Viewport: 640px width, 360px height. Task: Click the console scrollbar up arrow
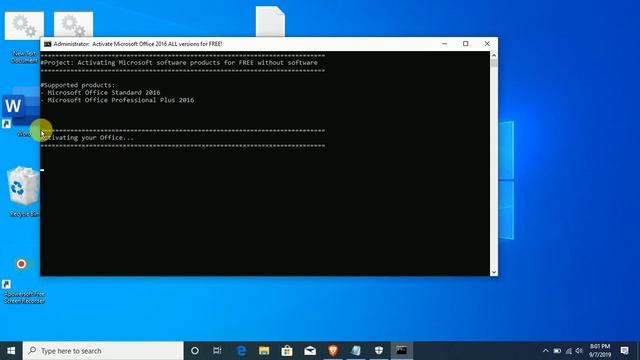[494, 55]
